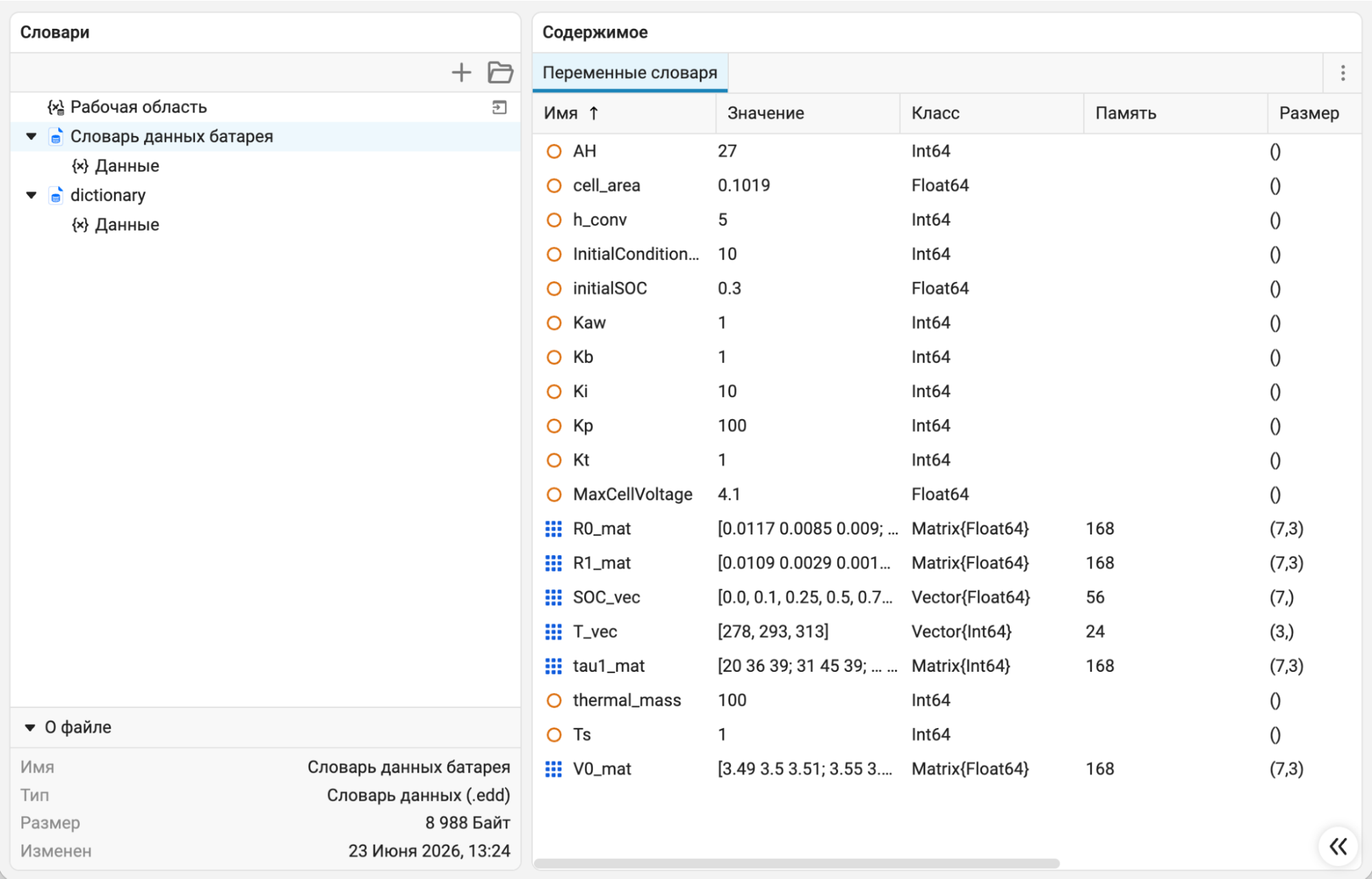The width and height of the screenshot is (1372, 879).
Task: Click the modified date 23 Июня 2026, 13:24
Action: (x=429, y=851)
